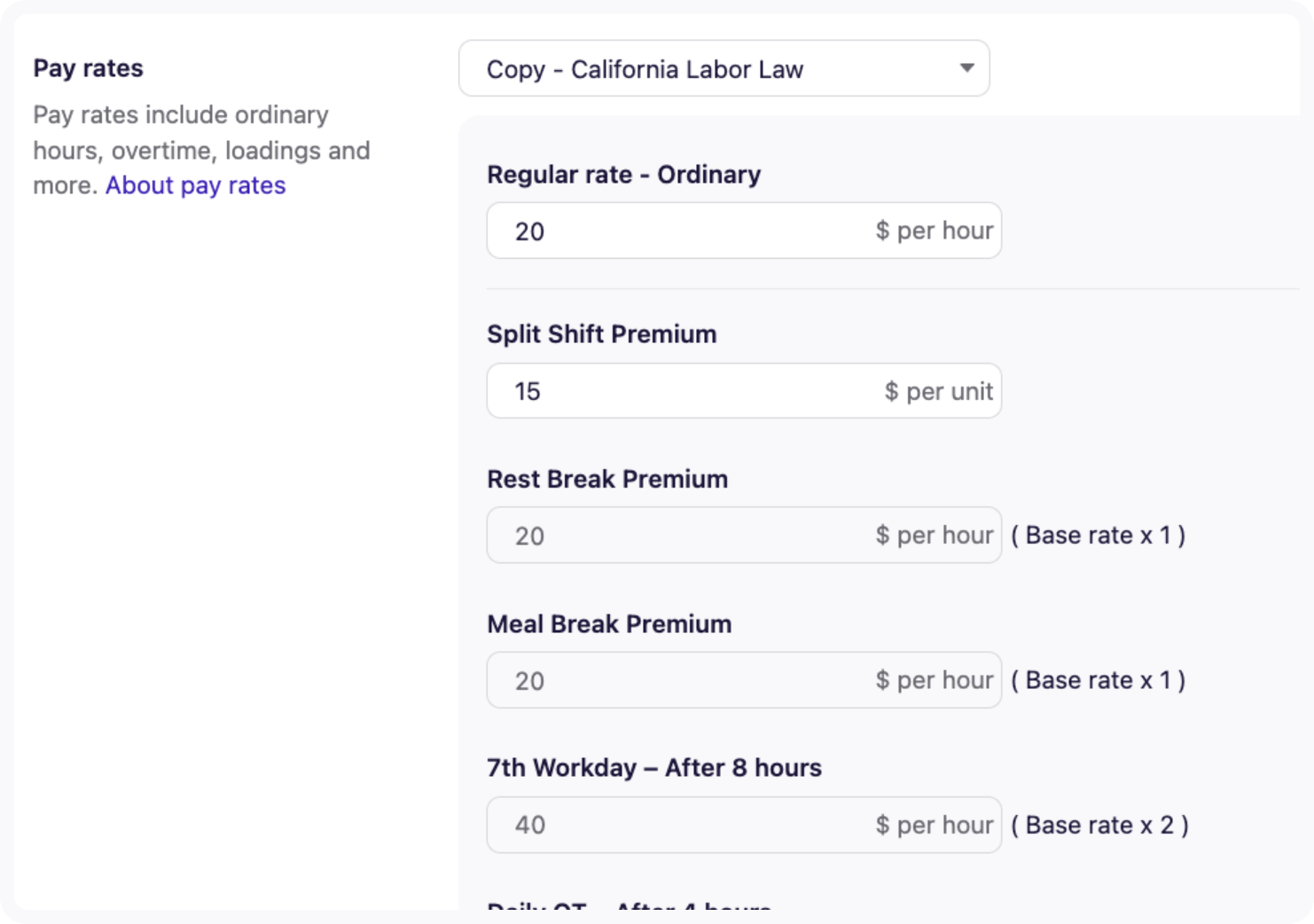
Task: Click the Pay rates section heading
Action: [88, 68]
